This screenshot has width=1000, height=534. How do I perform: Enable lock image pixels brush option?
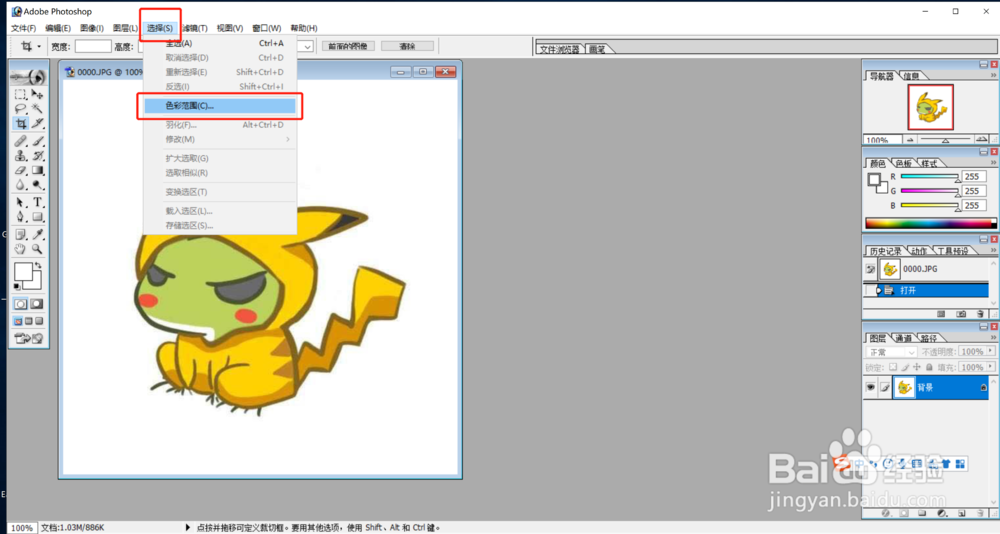905,367
